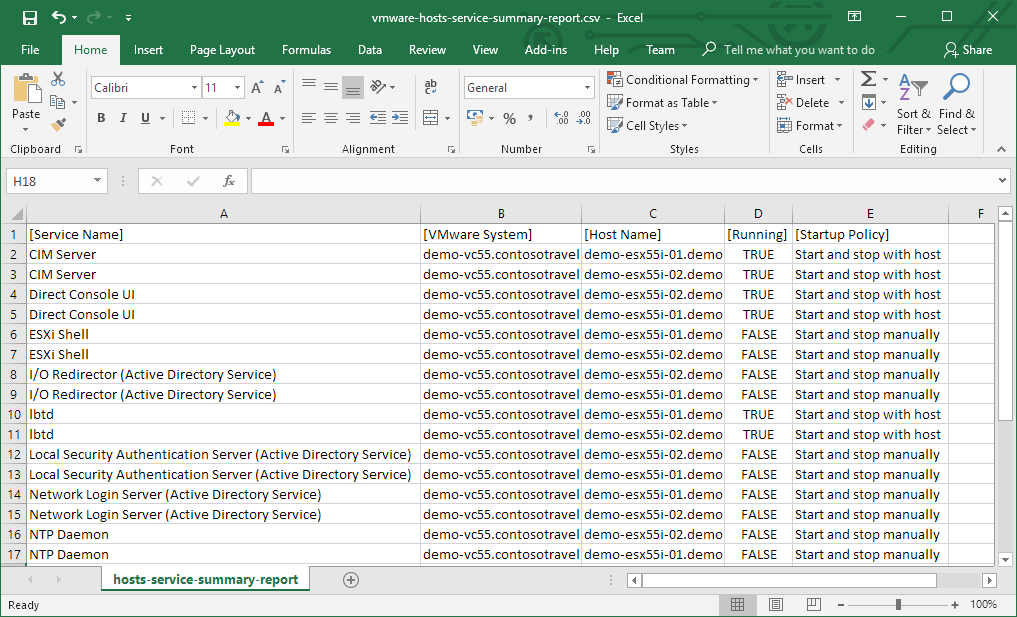Click the Share button

click(968, 50)
